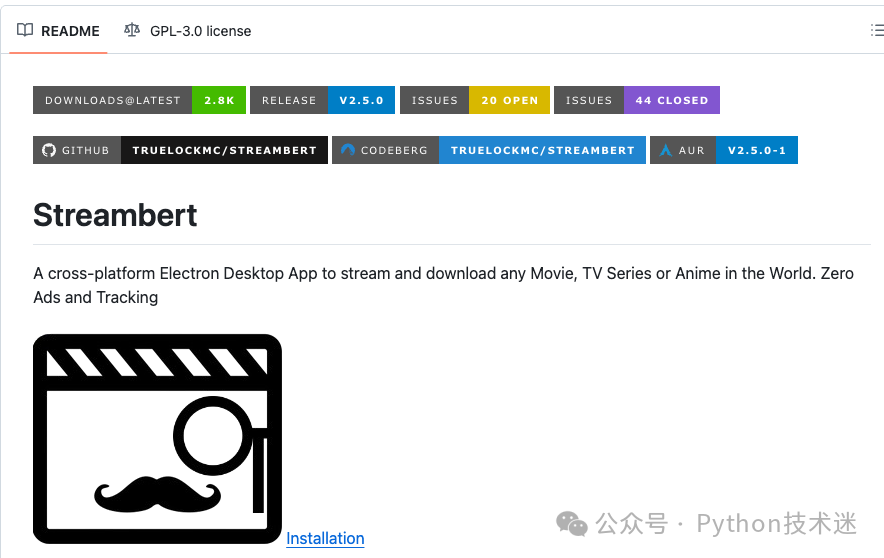The image size is (884, 558).
Task: Open the README tab
Action: tap(58, 31)
